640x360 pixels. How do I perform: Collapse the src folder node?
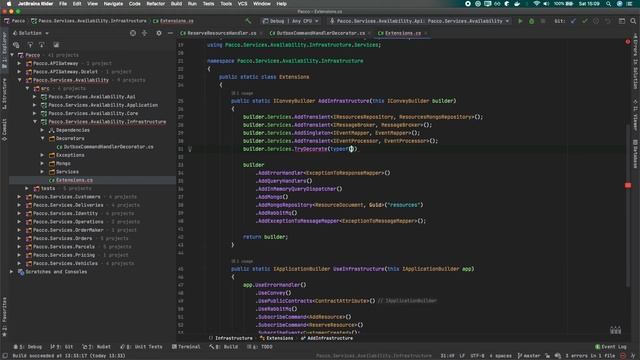click(x=27, y=88)
